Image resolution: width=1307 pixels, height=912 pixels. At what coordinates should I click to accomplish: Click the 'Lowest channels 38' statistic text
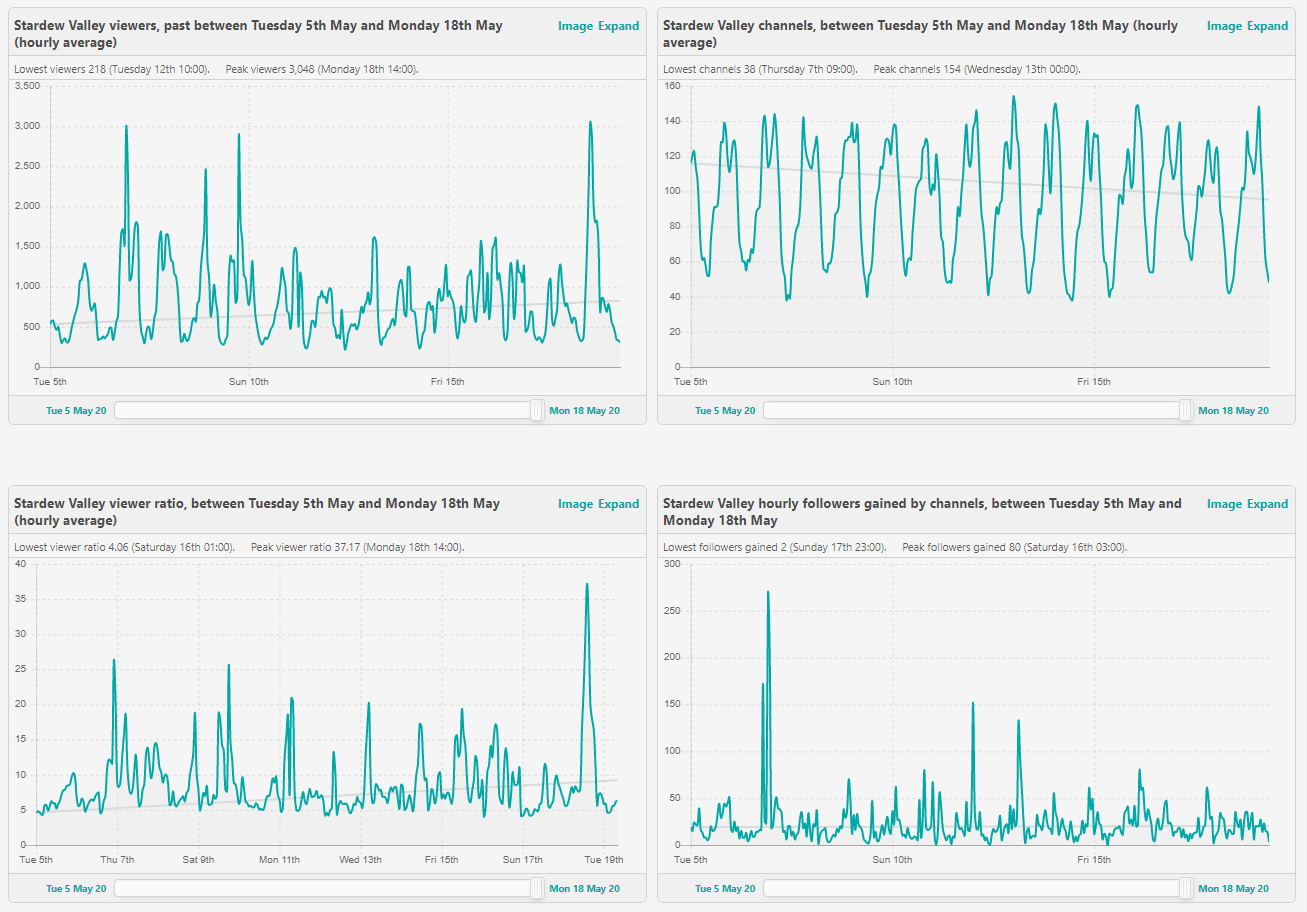click(760, 69)
